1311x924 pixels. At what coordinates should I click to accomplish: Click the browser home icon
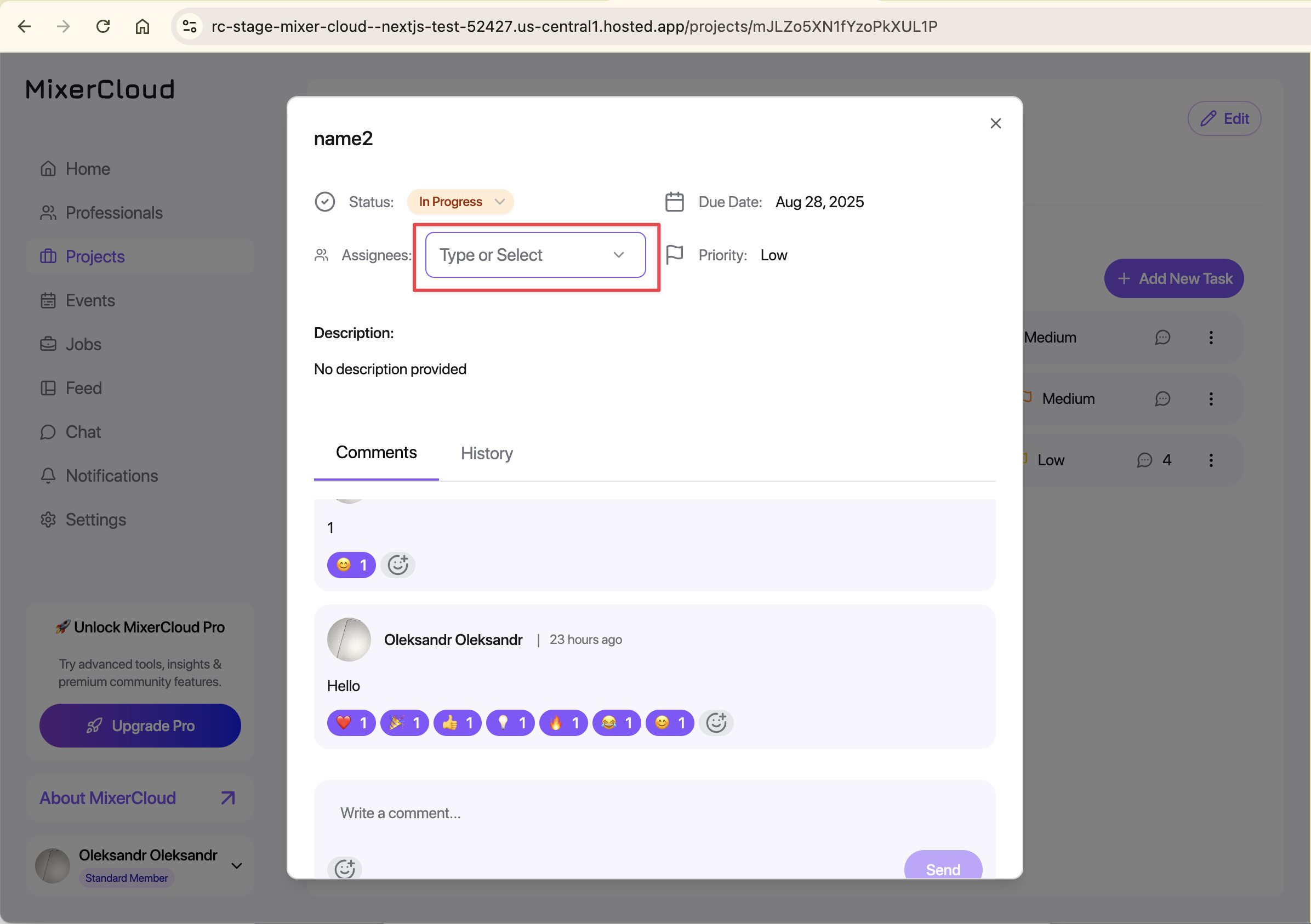[x=142, y=26]
